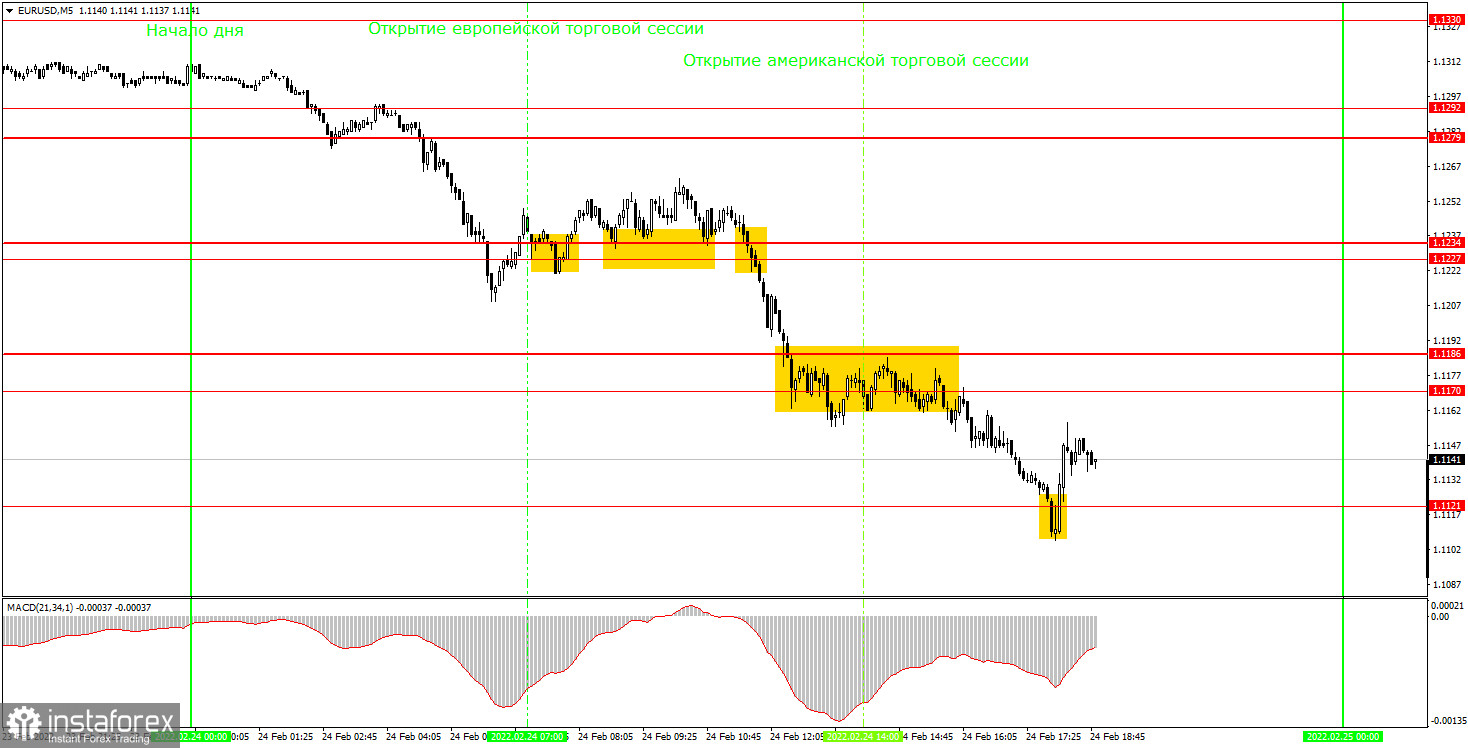Click the 1.1162 value on price scale
This screenshot has width=1468, height=748.
(x=1445, y=410)
